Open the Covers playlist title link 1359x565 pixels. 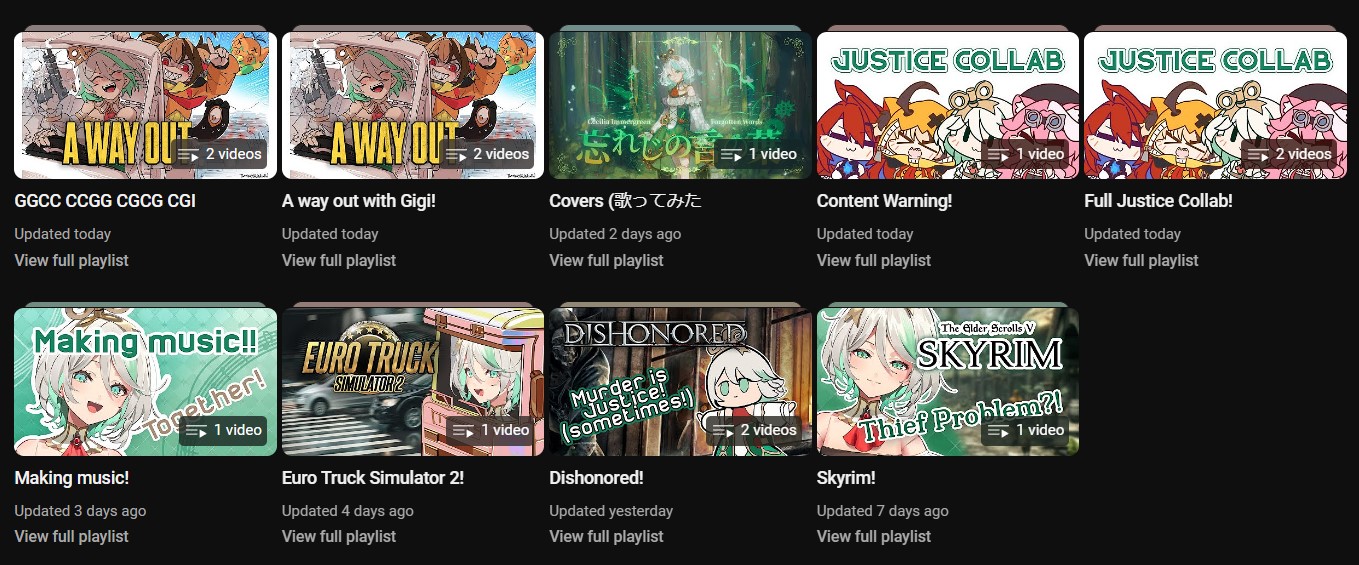pos(626,201)
